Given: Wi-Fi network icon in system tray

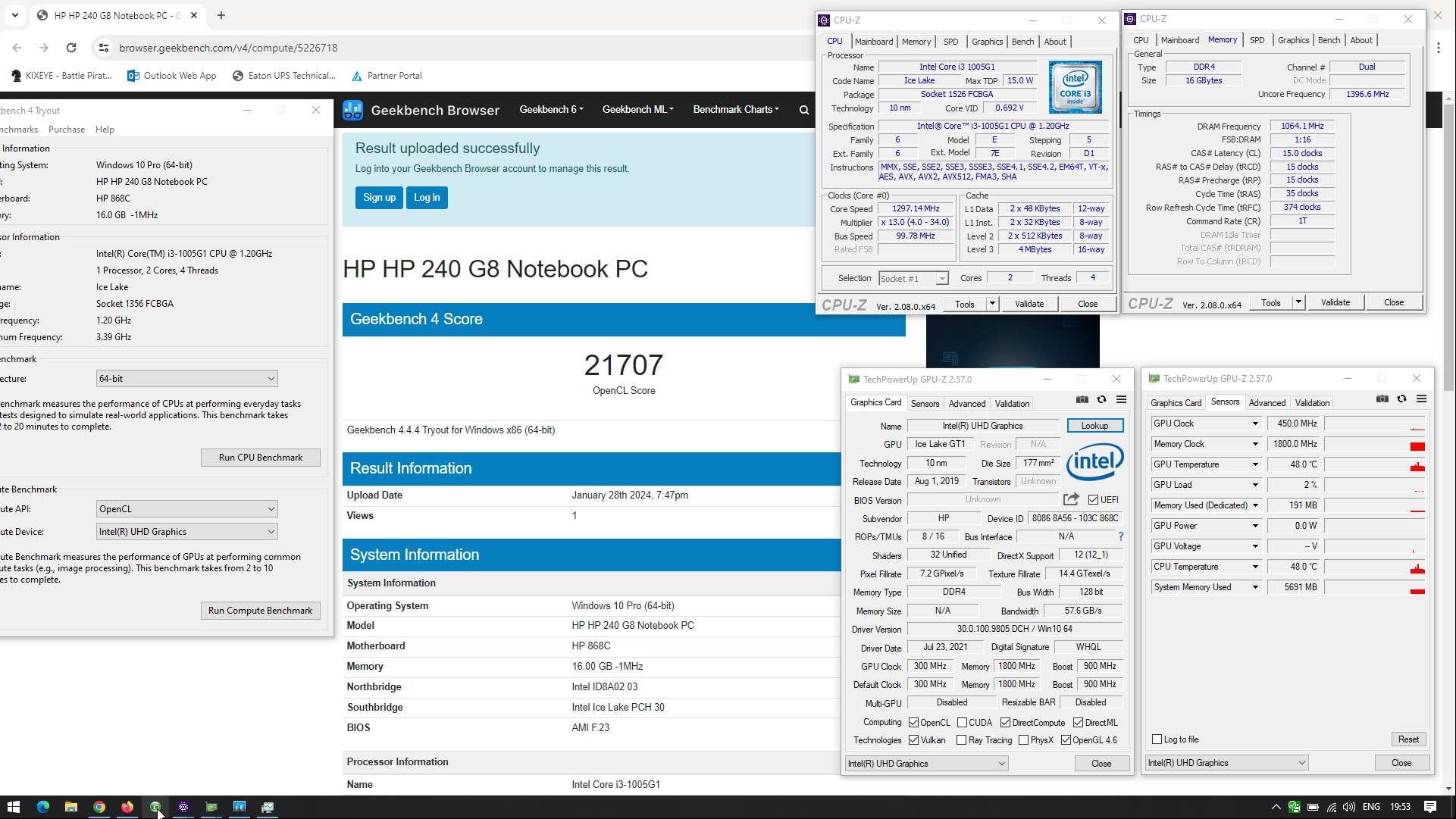Looking at the screenshot, I should [x=1332, y=807].
